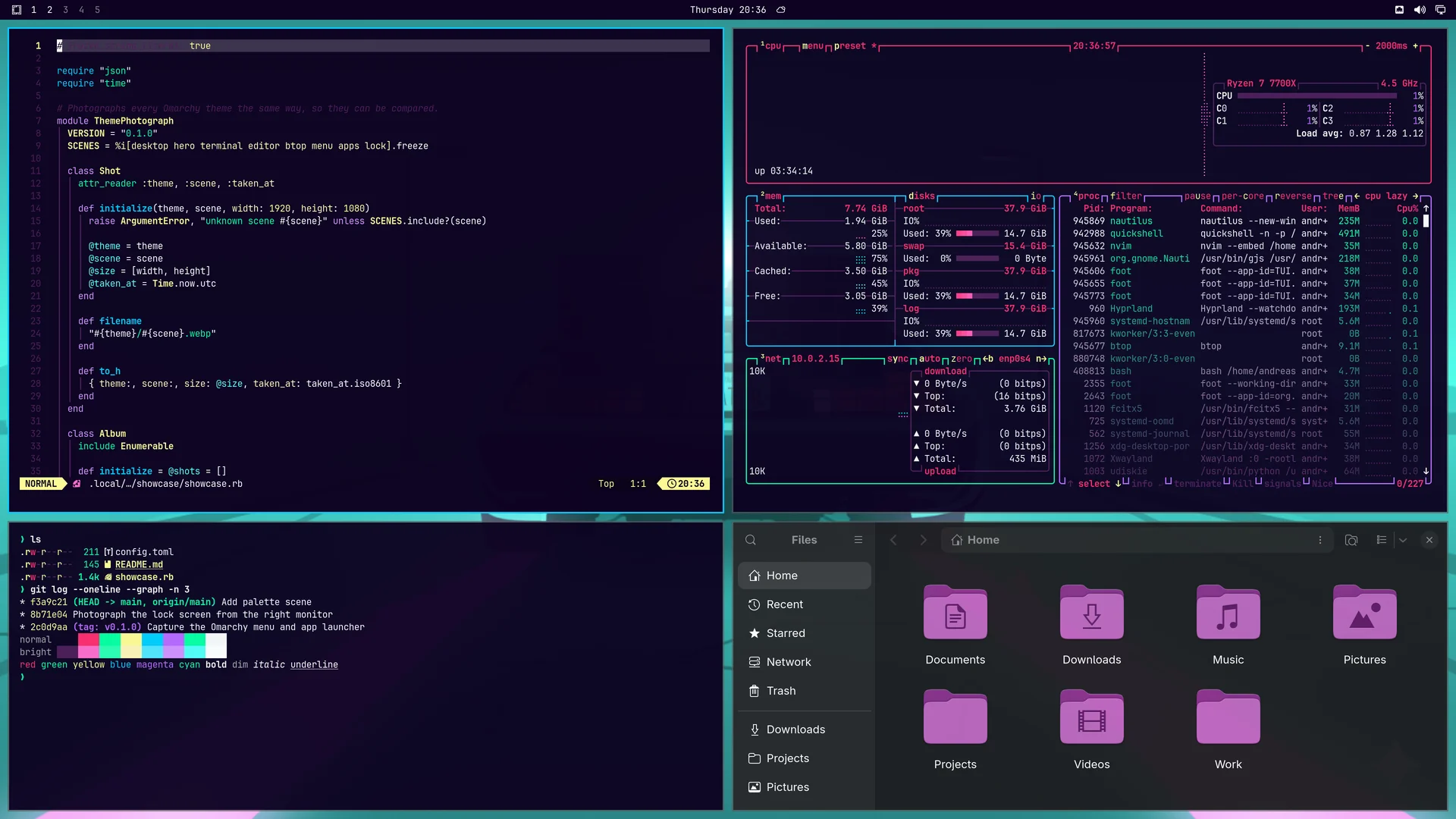Open the Omarchy menu icon in top bar
This screenshot has height=819, width=1456.
17,10
